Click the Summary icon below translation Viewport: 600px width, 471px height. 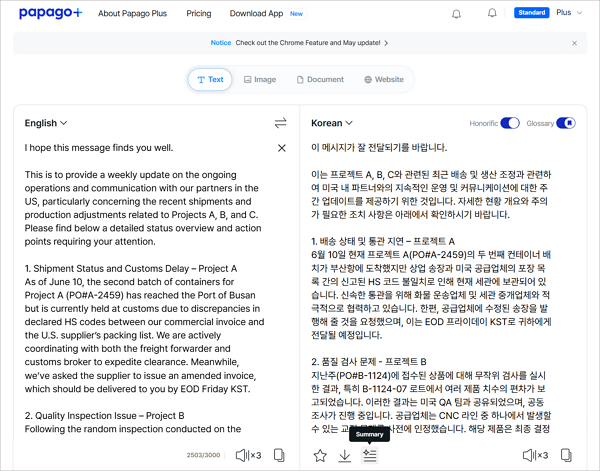[370, 455]
